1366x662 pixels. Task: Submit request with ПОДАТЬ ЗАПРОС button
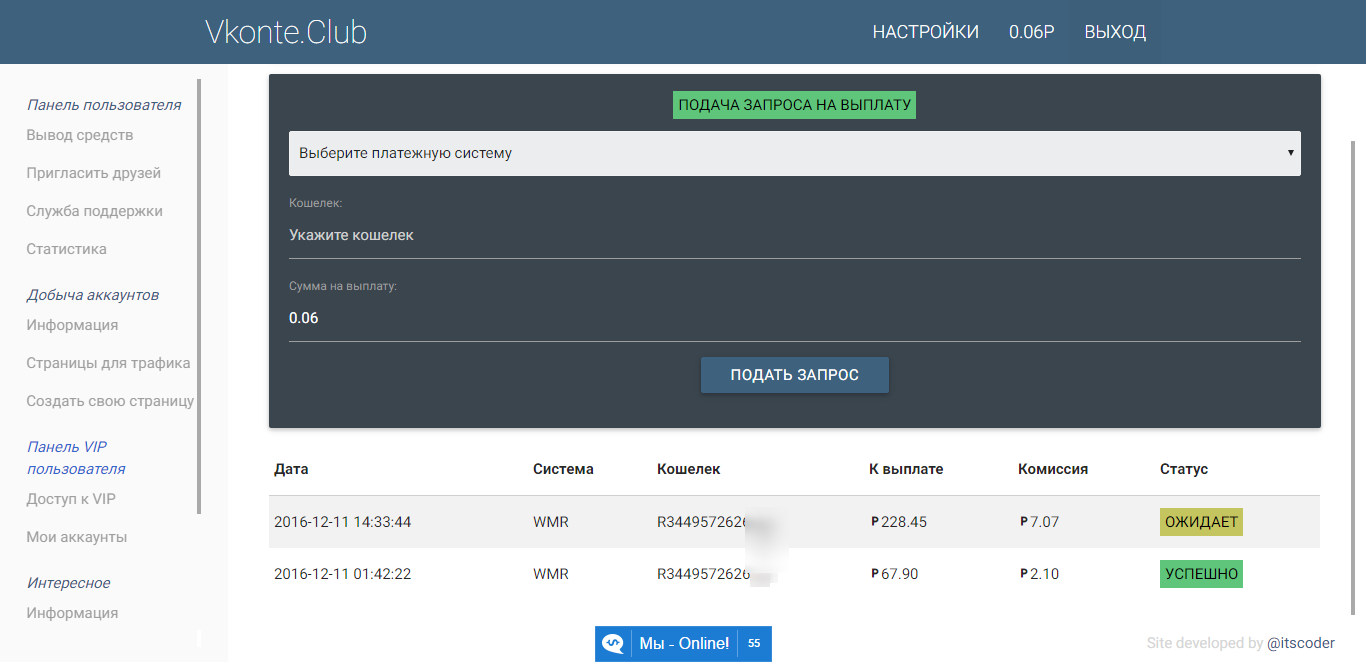pyautogui.click(x=795, y=375)
